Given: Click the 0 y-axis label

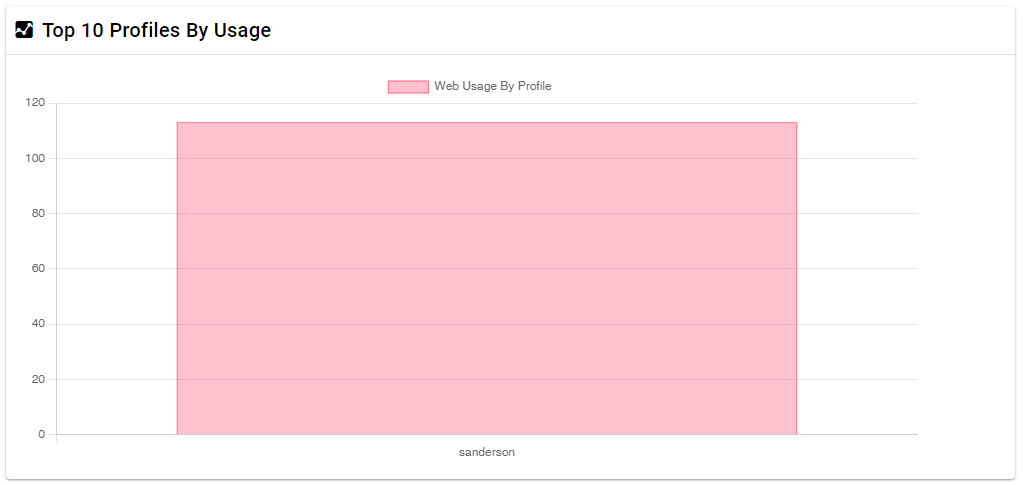Looking at the screenshot, I should click(x=42, y=434).
